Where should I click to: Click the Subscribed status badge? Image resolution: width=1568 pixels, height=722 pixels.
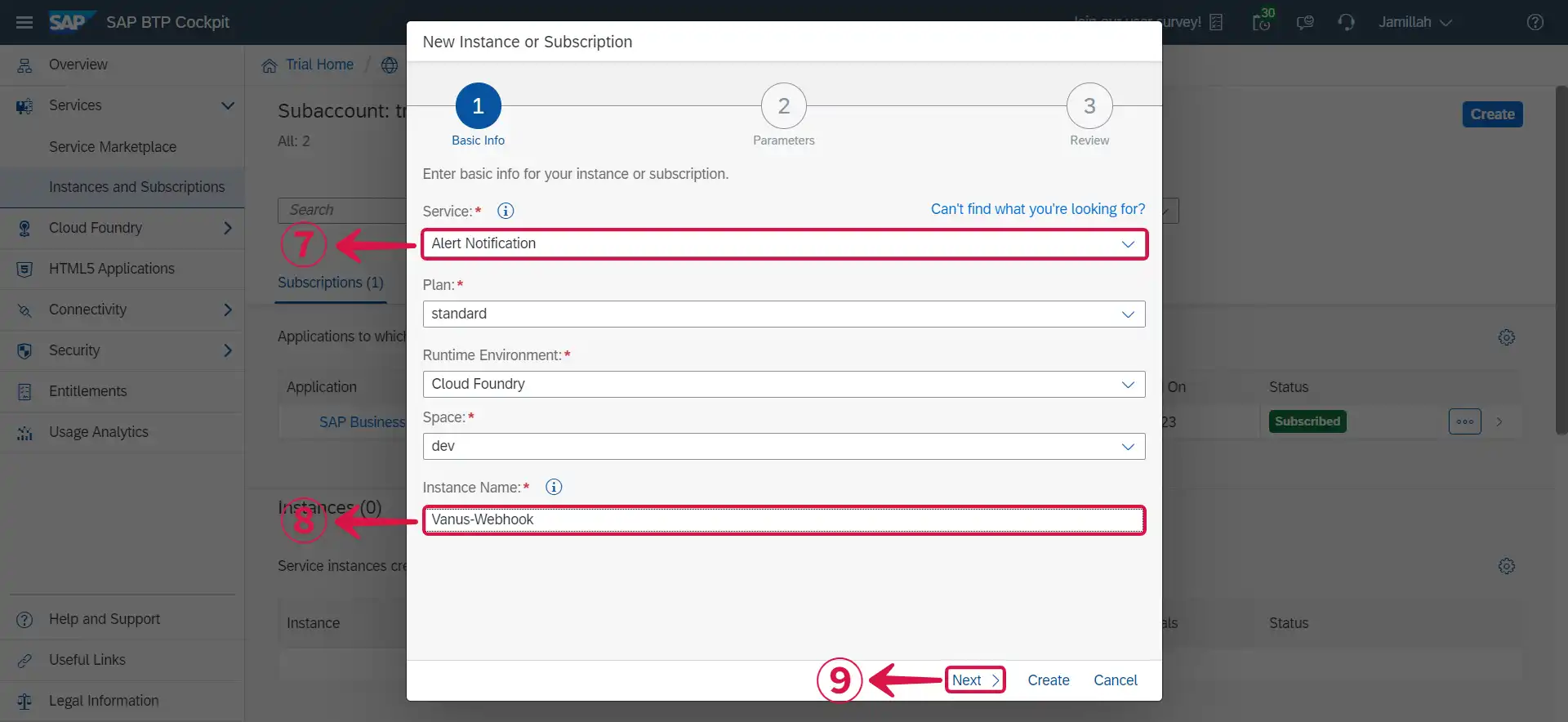[1307, 421]
